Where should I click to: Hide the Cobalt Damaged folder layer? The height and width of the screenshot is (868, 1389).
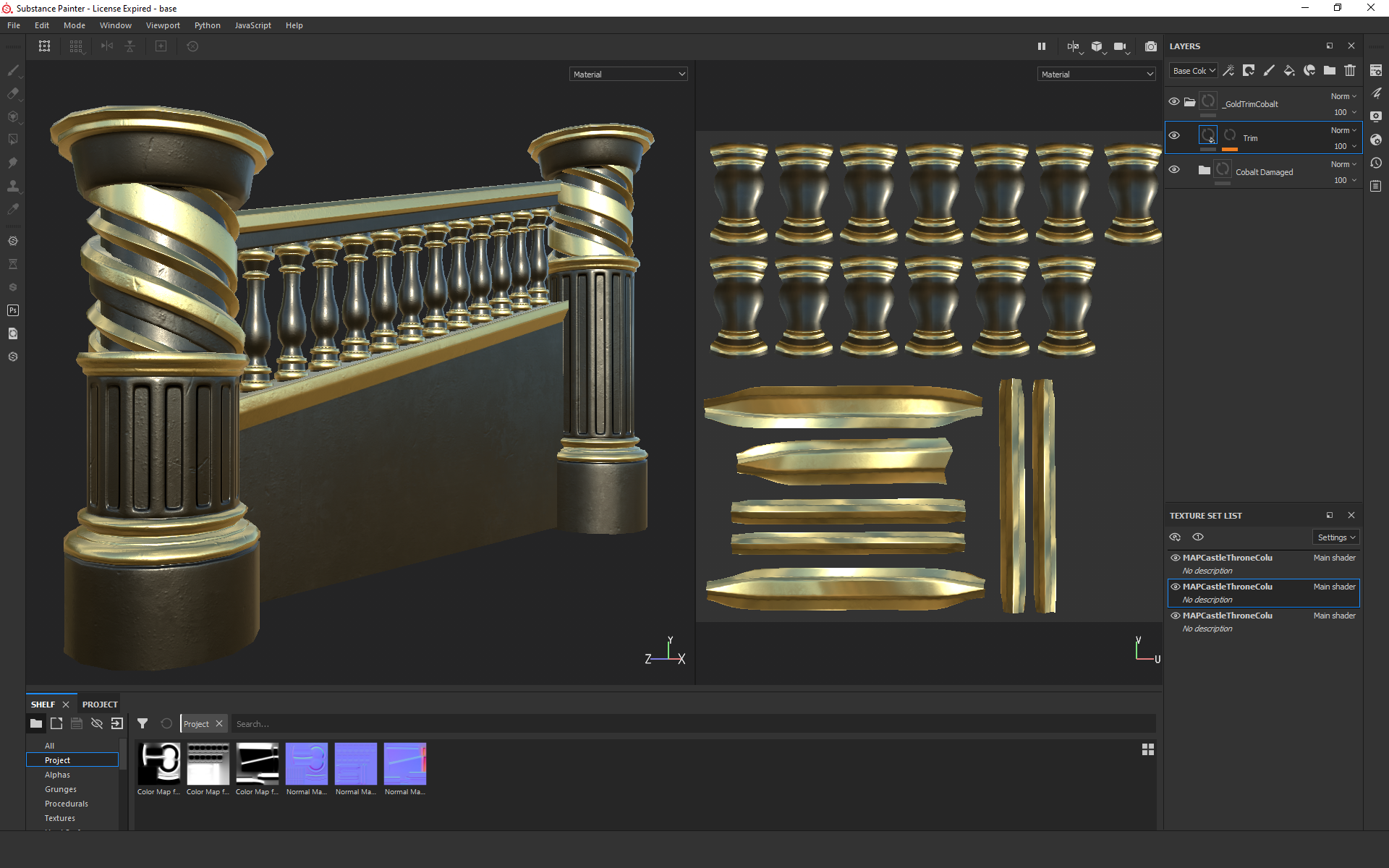[1174, 169]
